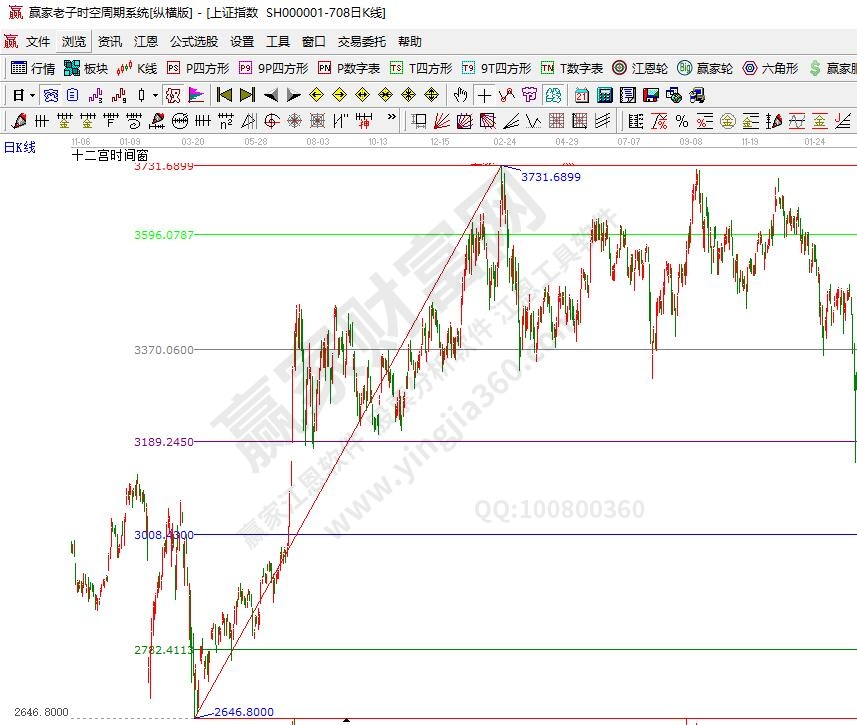Click the save floppy disk icon

tap(650, 95)
